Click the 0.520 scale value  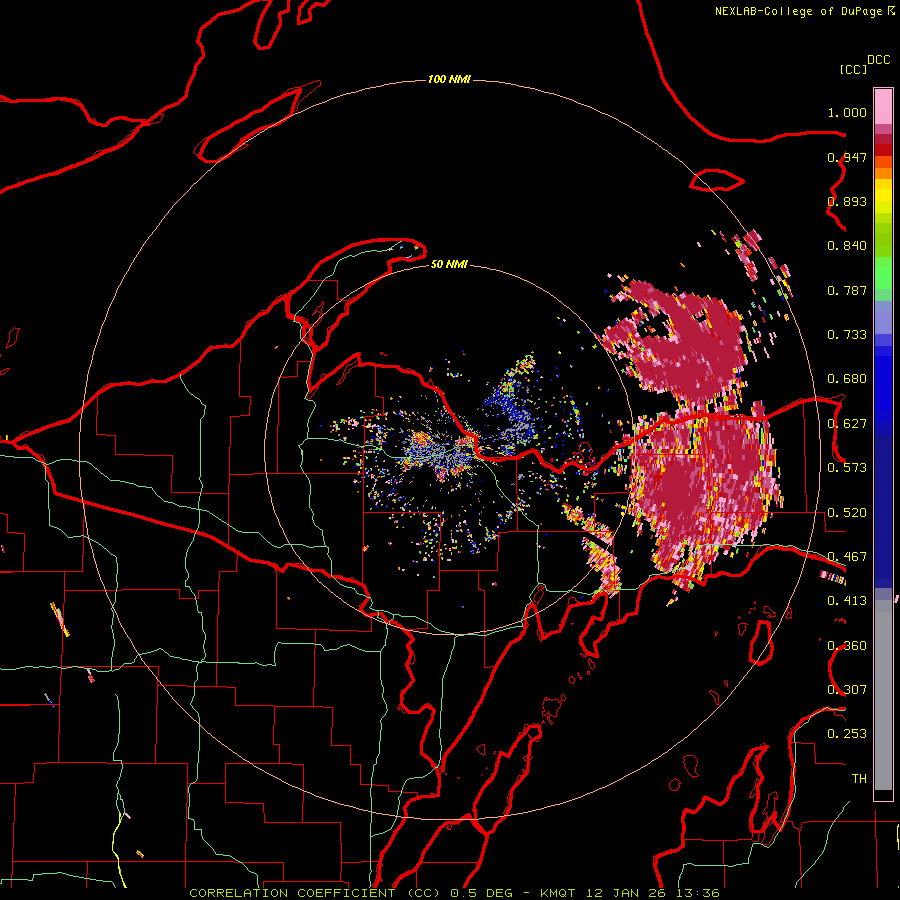[x=847, y=513]
